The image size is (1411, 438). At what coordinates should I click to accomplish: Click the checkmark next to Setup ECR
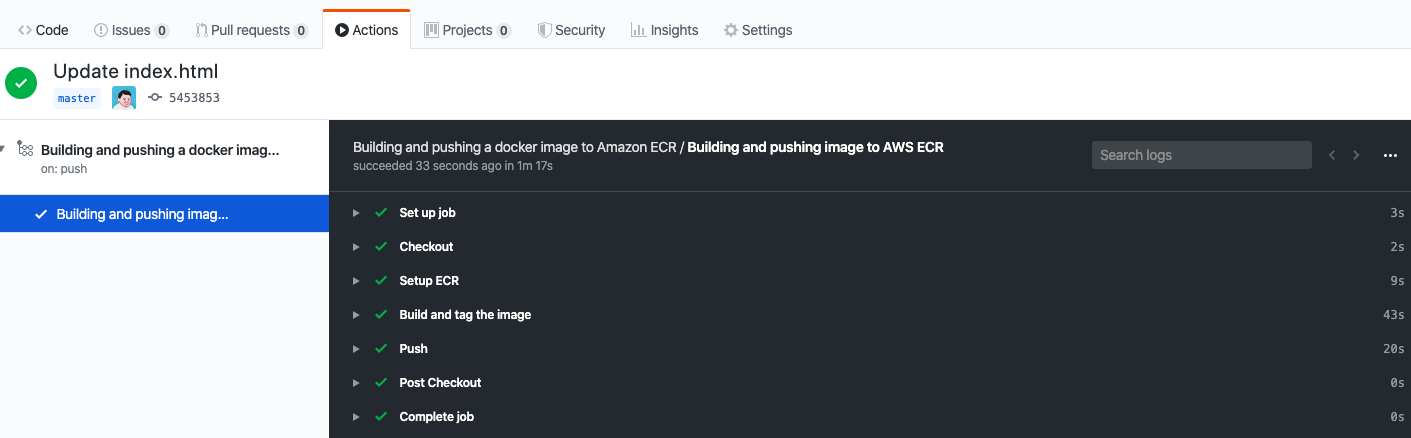click(381, 281)
